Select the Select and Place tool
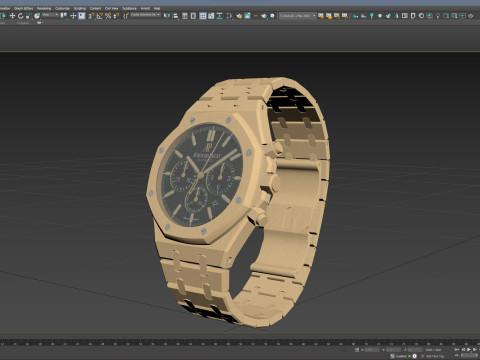 click(37, 16)
